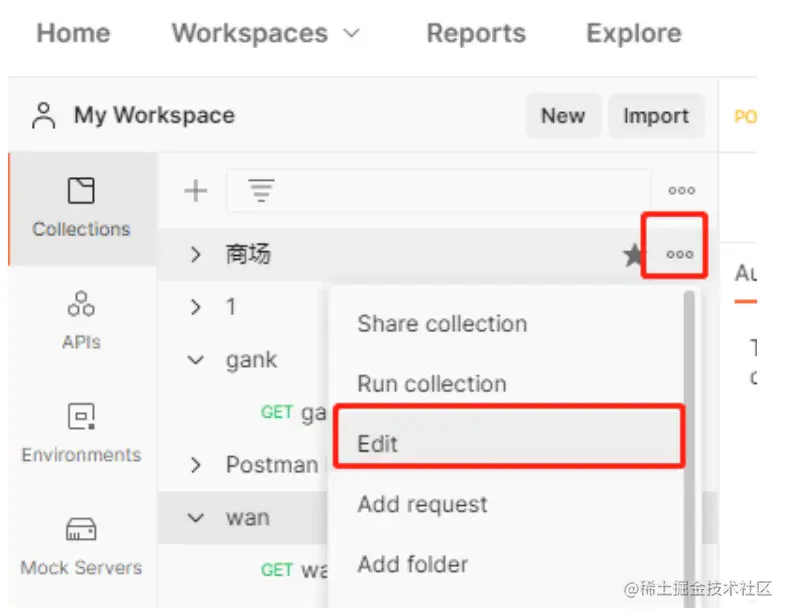
Task: Go to the Home tab
Action: [x=74, y=34]
